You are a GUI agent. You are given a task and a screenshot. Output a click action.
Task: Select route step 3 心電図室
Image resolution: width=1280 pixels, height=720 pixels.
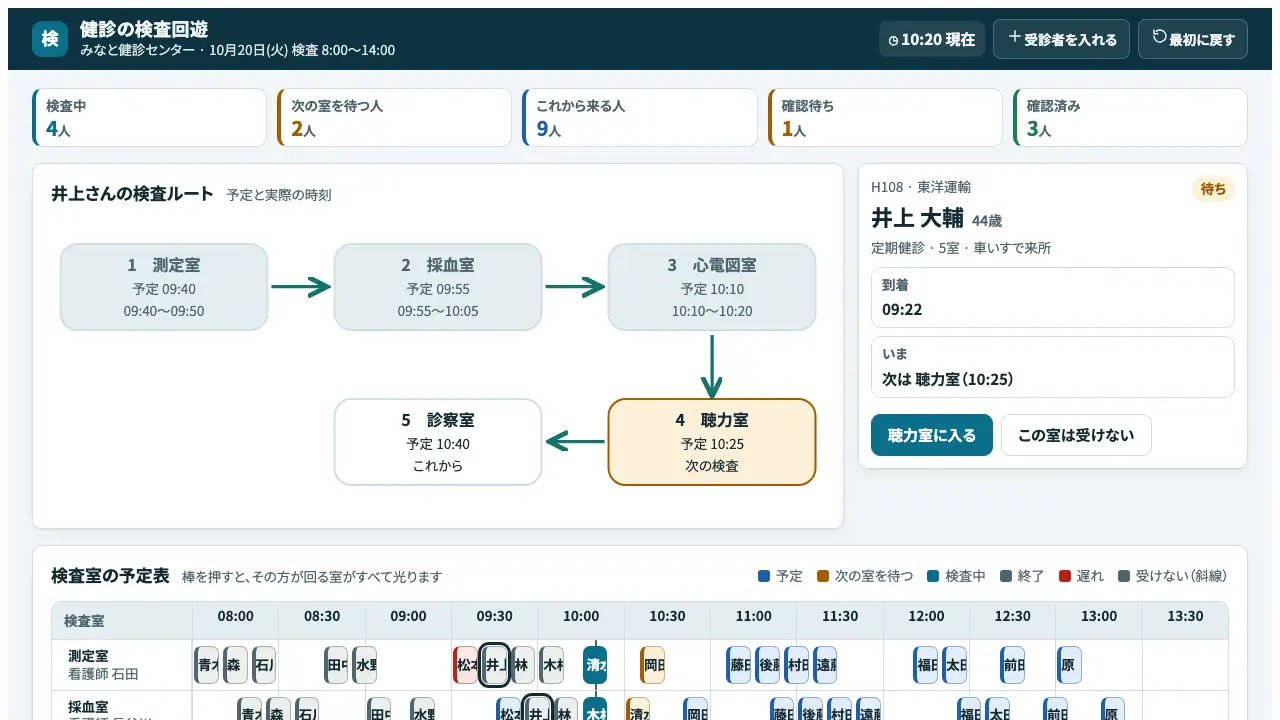pos(712,287)
